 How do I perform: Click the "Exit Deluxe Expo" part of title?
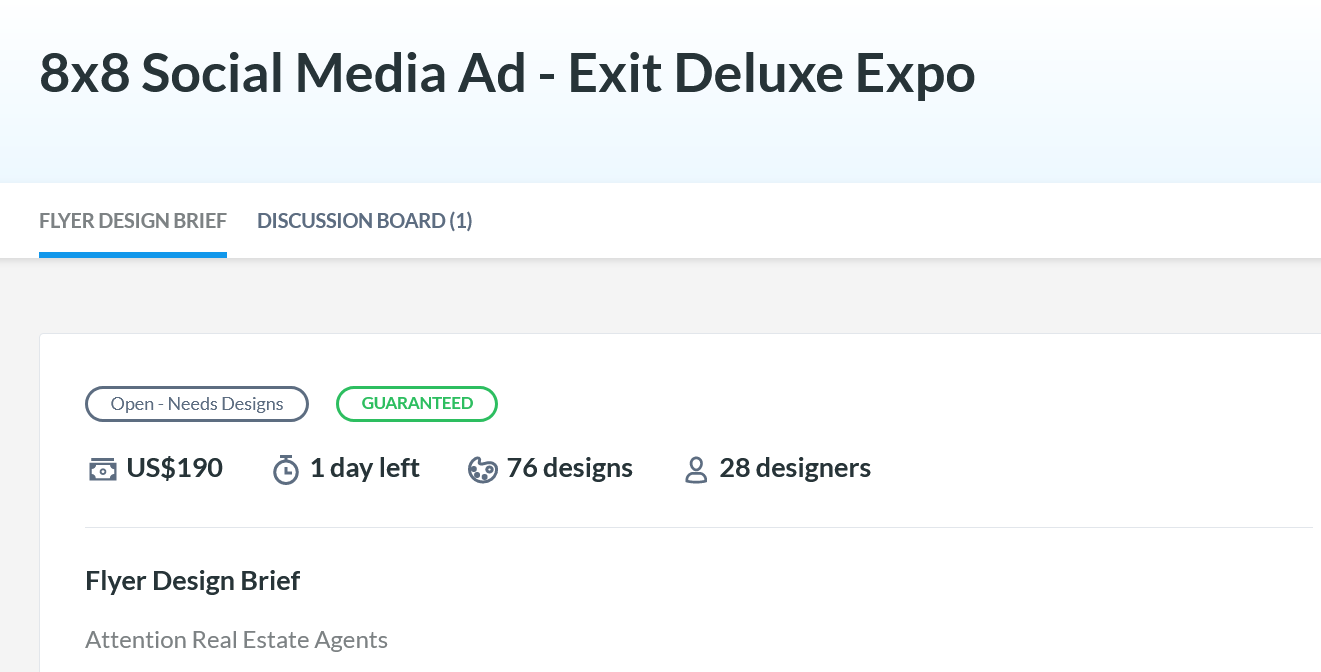[771, 74]
